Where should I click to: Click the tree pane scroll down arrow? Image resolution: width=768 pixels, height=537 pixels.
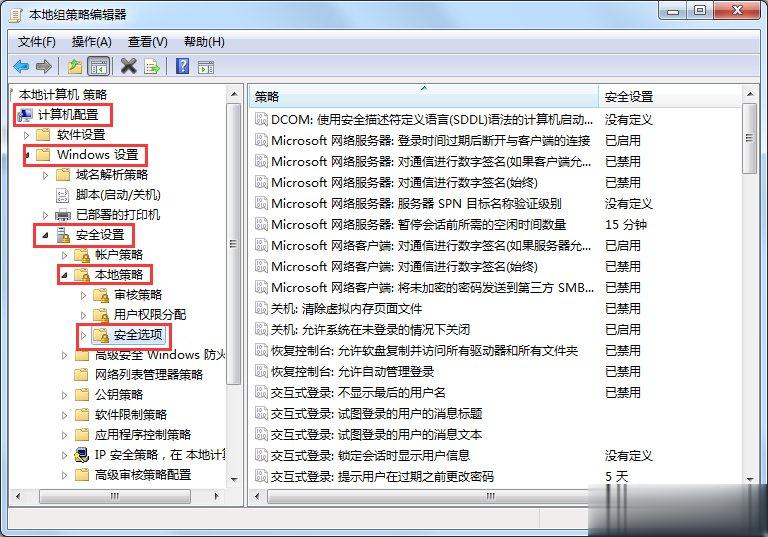234,479
